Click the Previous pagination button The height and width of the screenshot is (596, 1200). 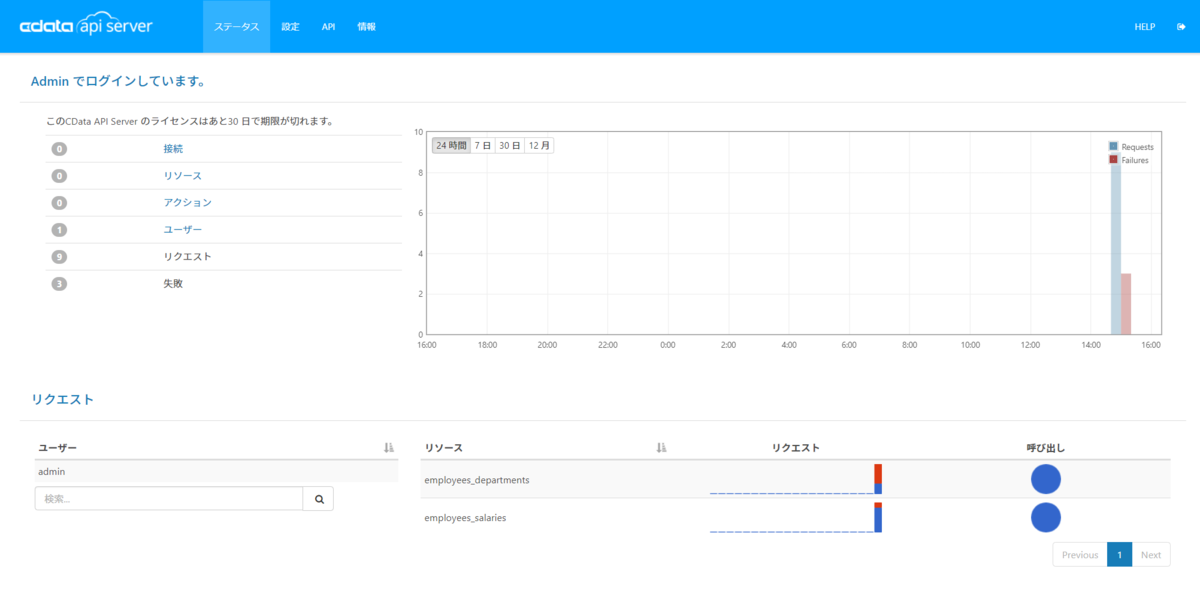(x=1080, y=554)
